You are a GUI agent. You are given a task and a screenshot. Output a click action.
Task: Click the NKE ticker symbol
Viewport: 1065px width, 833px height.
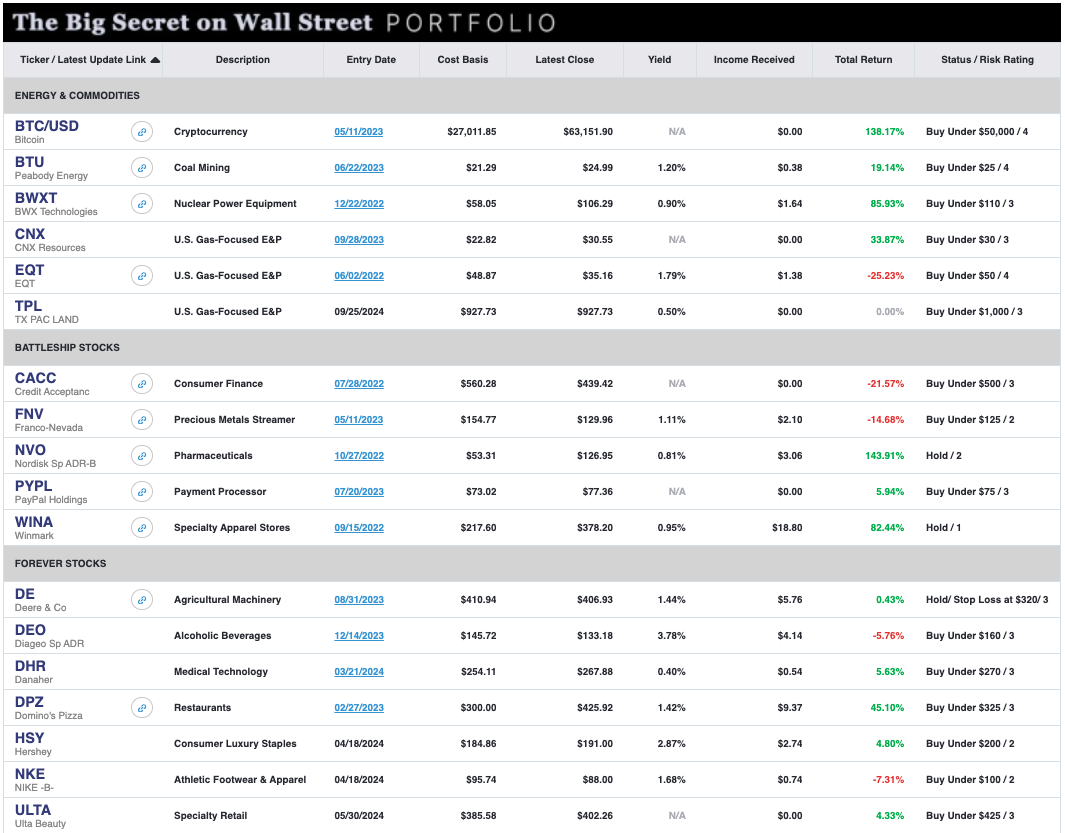[x=30, y=775]
